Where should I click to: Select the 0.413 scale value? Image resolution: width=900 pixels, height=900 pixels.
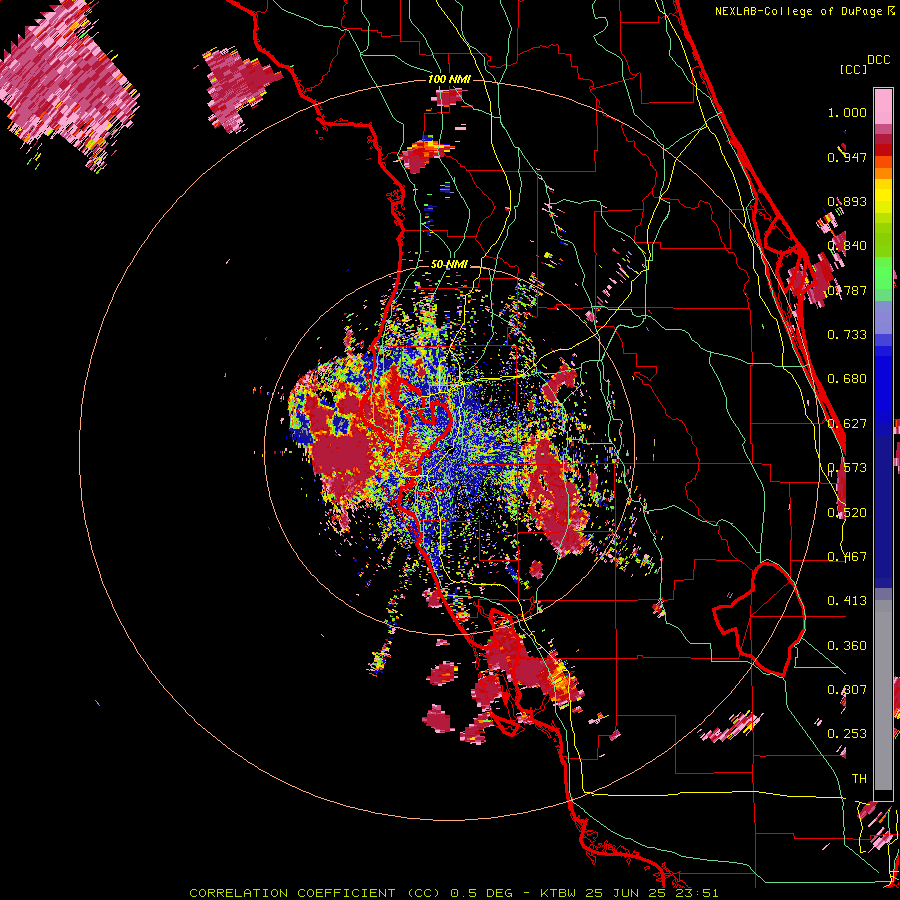pyautogui.click(x=847, y=601)
